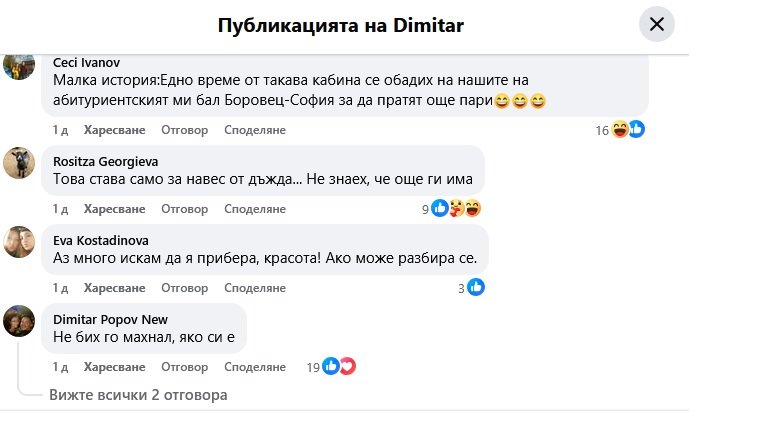779x431 pixels.
Task: Share Rositza Georgieva's comment (Споделяне)
Action: click(255, 209)
